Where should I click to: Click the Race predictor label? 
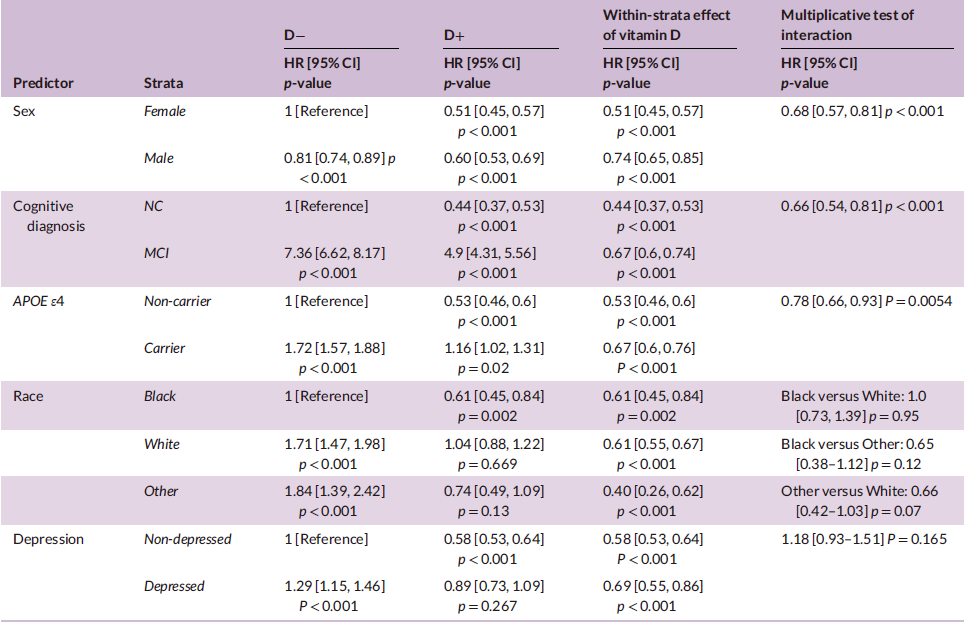click(28, 396)
